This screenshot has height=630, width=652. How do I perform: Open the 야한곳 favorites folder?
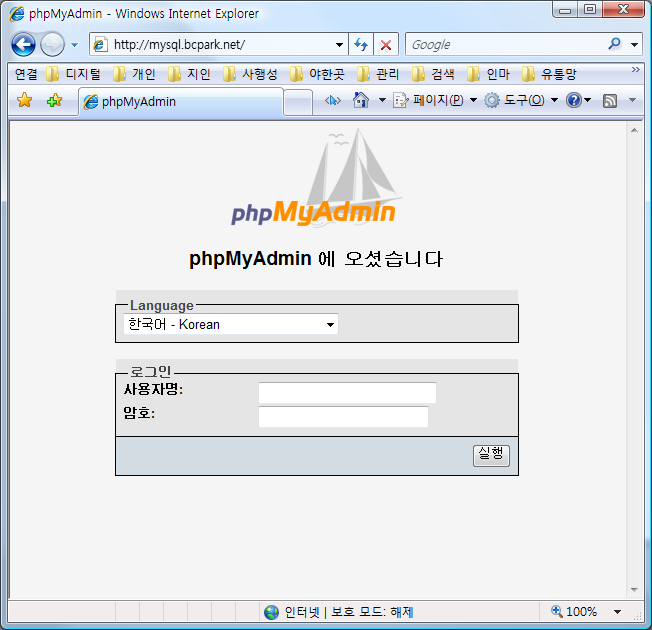pos(317,74)
